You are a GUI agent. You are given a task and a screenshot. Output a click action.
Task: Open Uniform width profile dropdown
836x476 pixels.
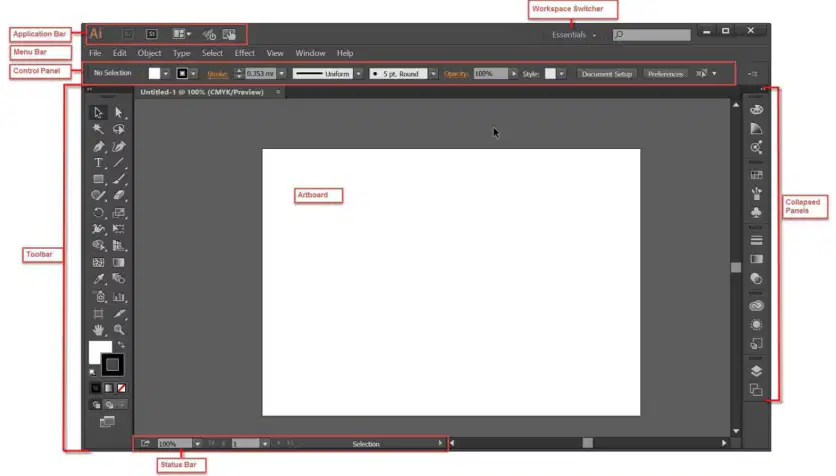pyautogui.click(x=358, y=74)
